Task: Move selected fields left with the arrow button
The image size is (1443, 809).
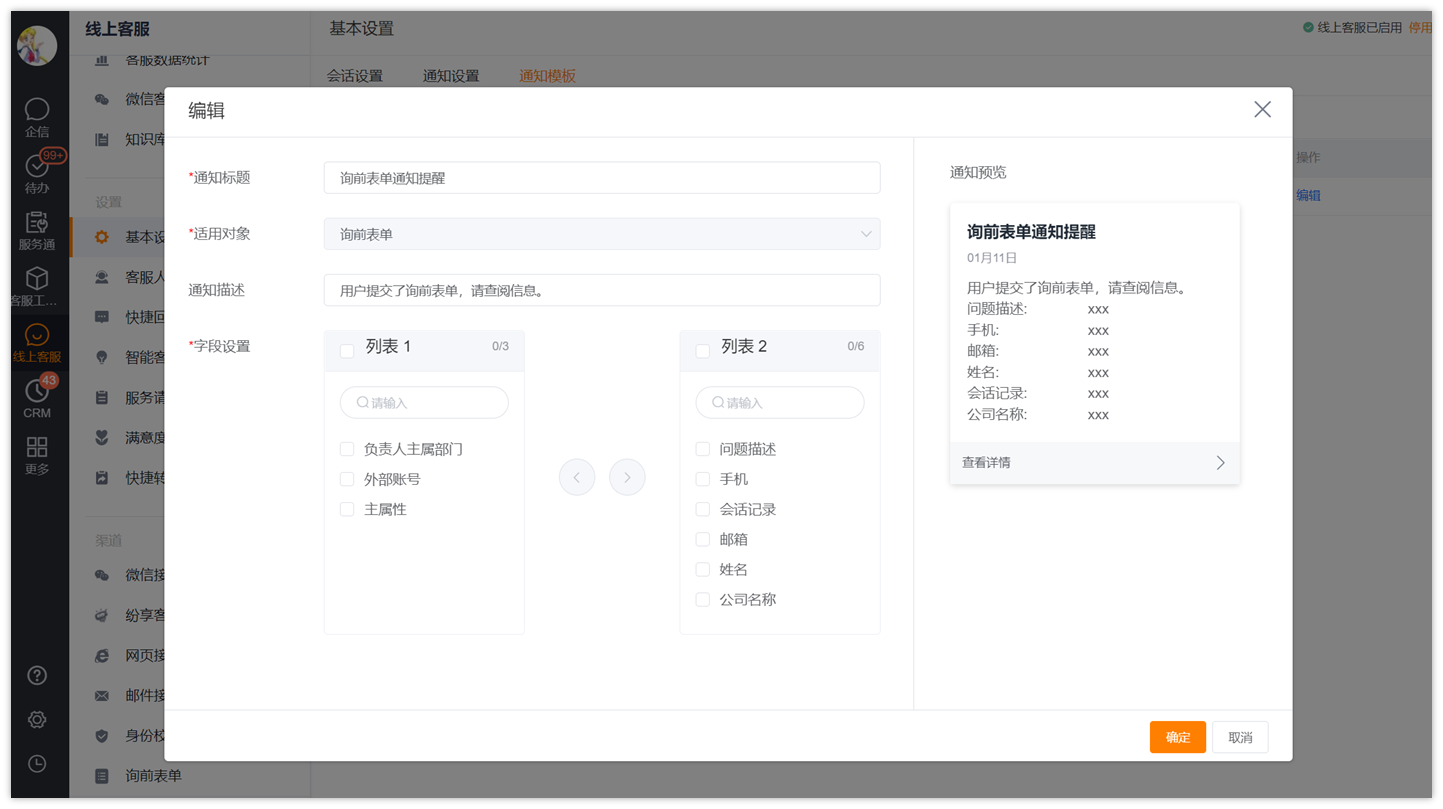Action: 577,478
